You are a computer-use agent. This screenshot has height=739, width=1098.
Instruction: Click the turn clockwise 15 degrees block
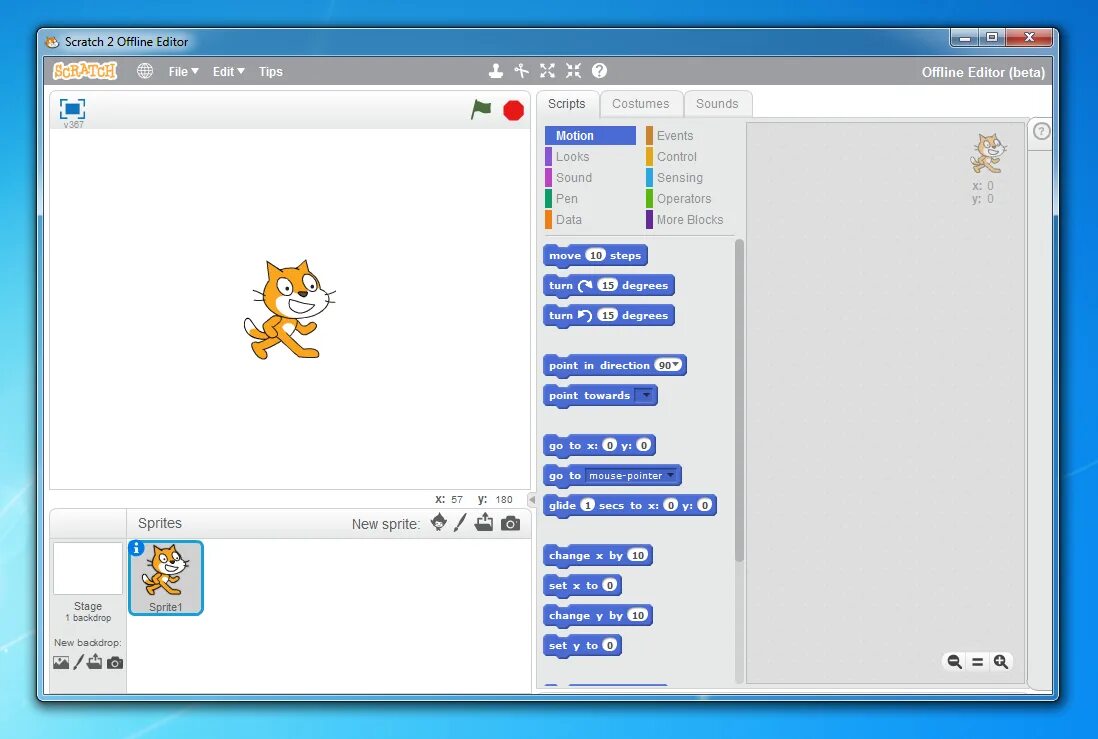pyautogui.click(x=609, y=285)
